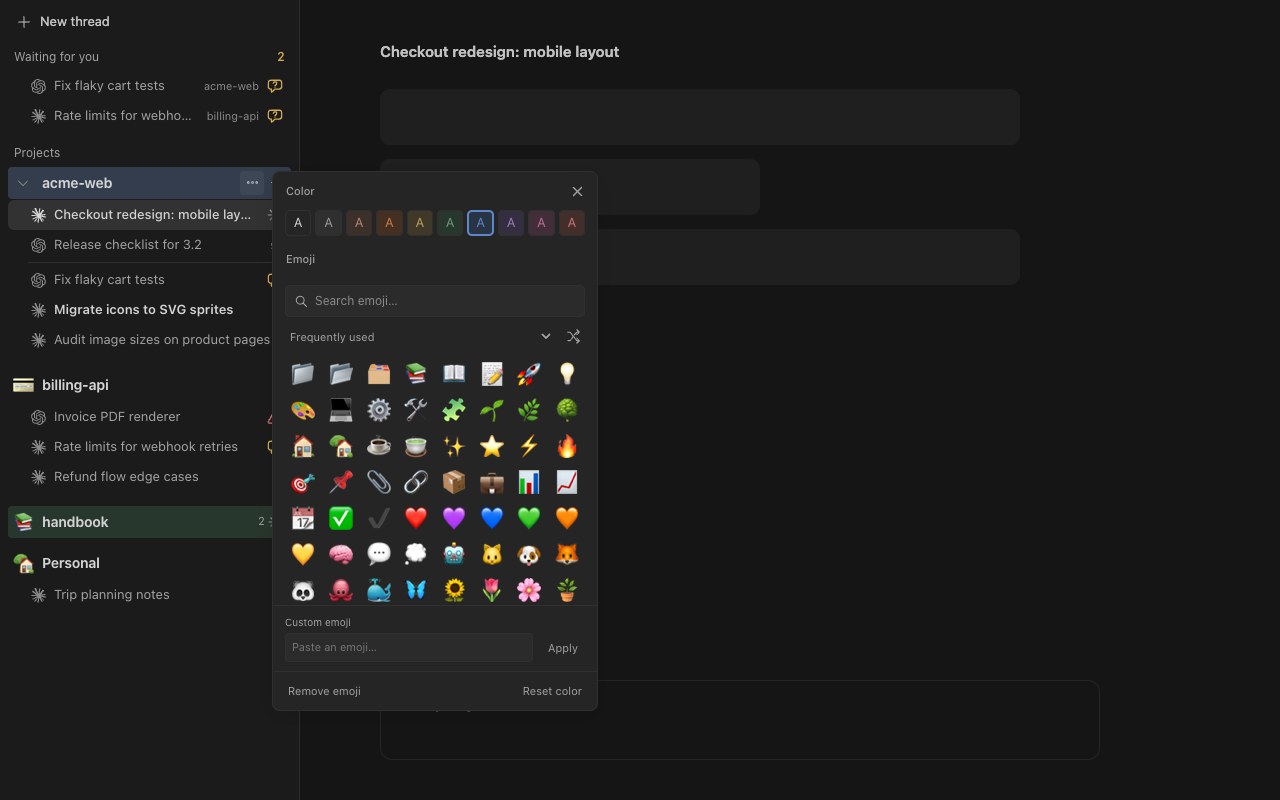This screenshot has height=800, width=1280.
Task: Pick the rocket emoji
Action: click(529, 374)
